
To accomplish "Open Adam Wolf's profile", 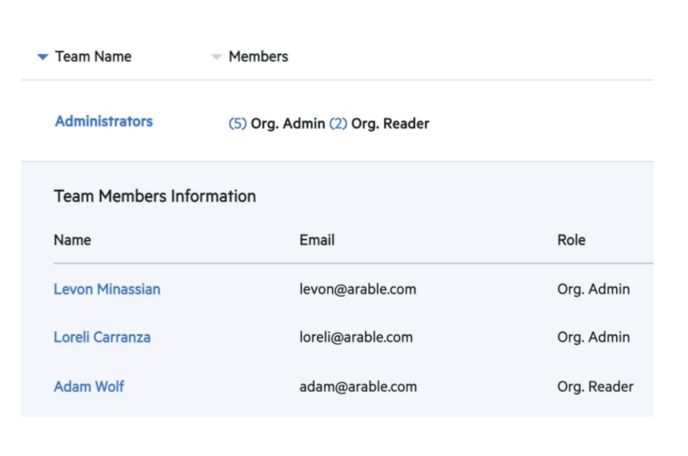I will tap(89, 387).
